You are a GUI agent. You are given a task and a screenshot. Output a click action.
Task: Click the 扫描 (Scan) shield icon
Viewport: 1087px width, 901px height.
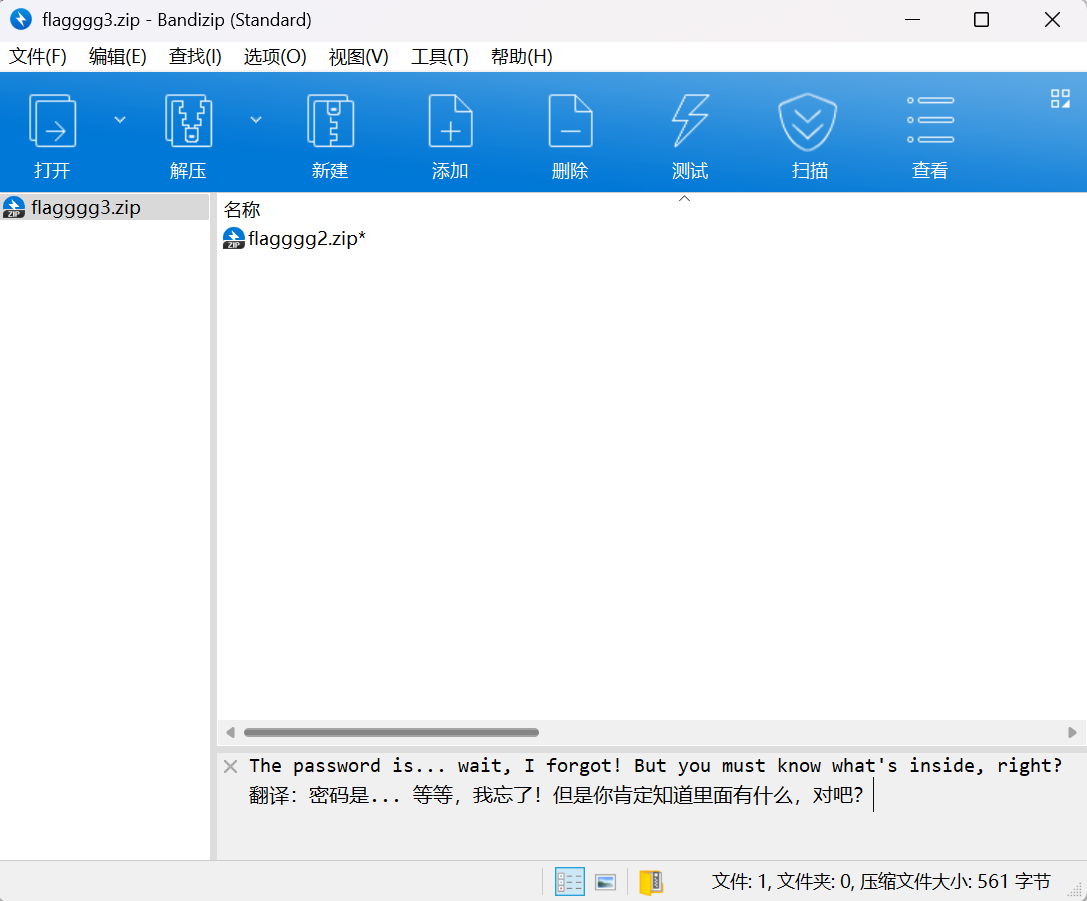[809, 122]
